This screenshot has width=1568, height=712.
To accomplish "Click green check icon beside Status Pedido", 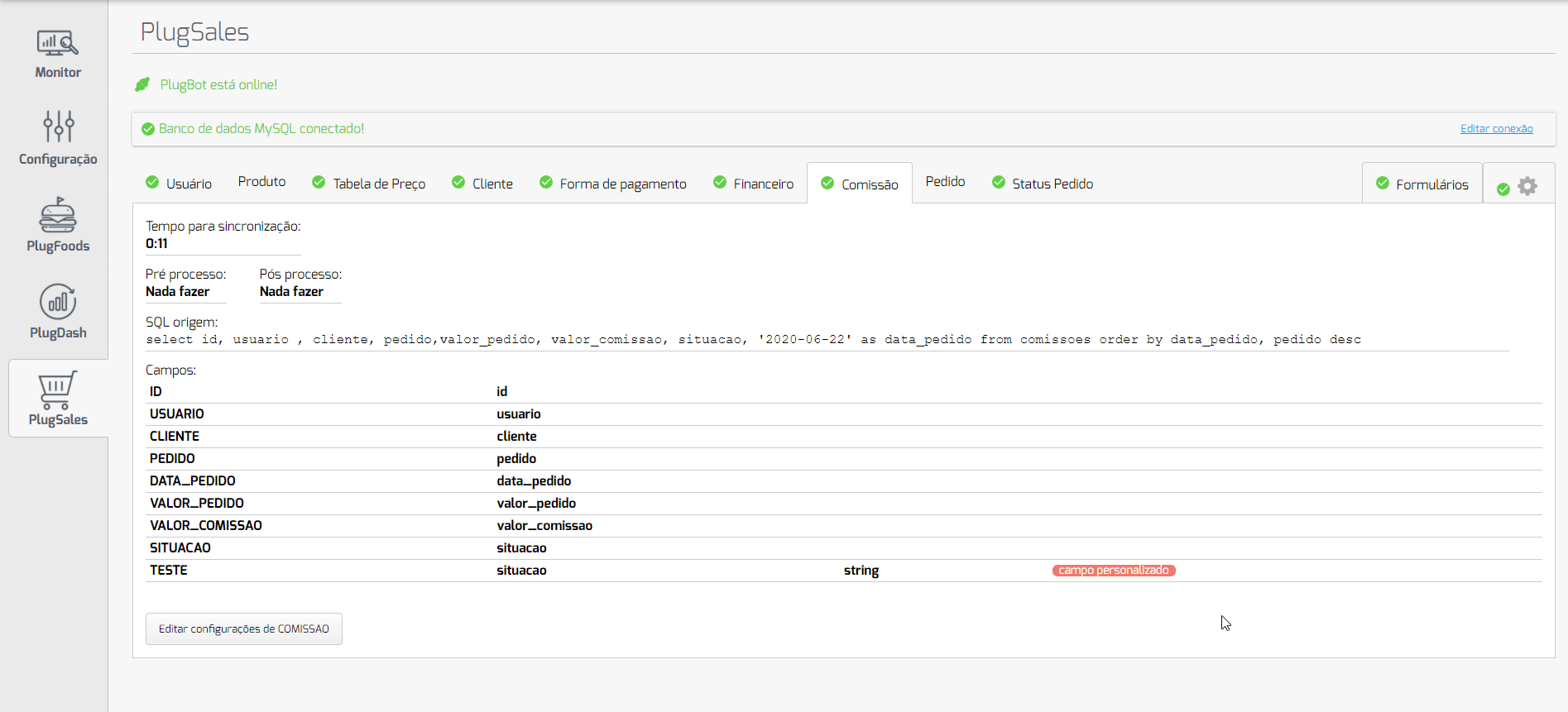I will [x=999, y=182].
